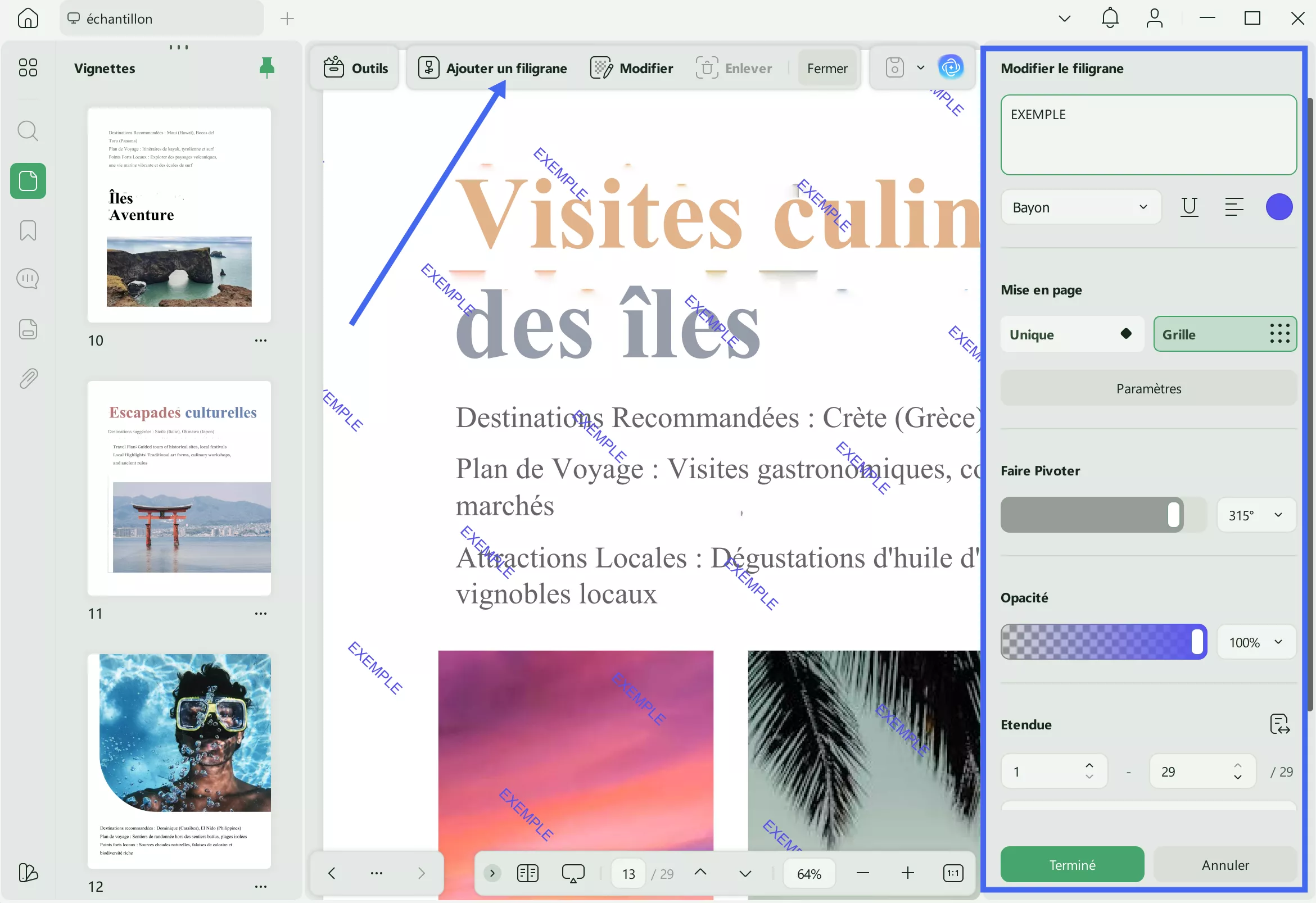
Task: Click the page range options icon beside Etendue
Action: click(x=1279, y=724)
